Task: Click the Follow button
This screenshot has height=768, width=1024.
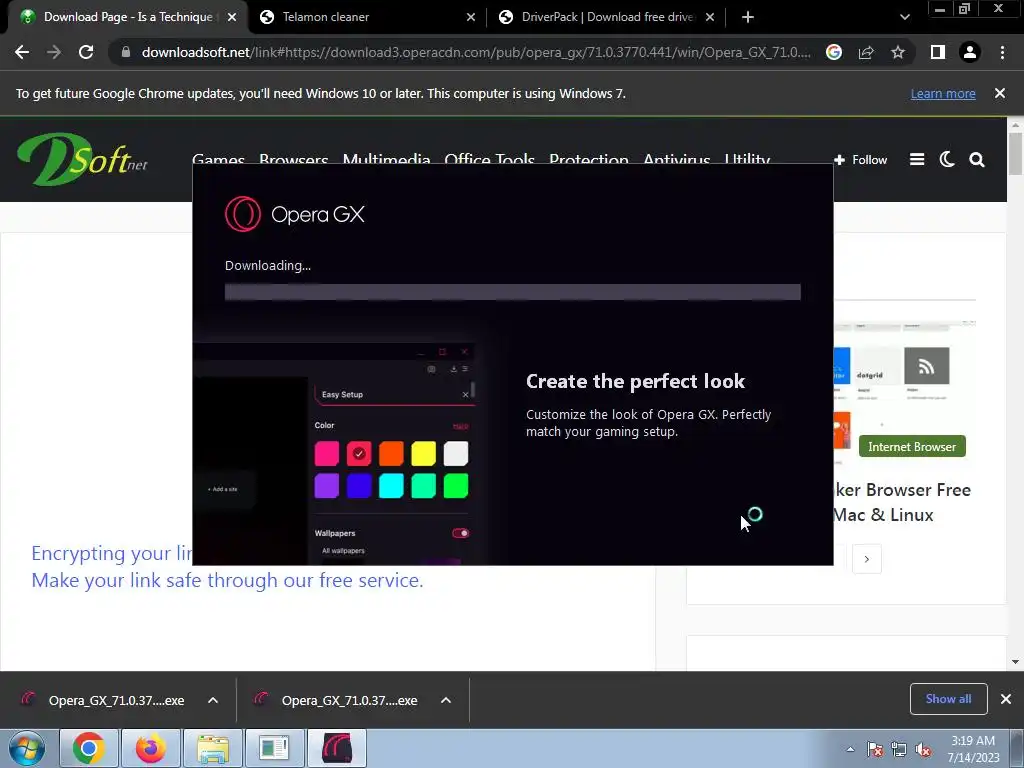Action: (861, 159)
